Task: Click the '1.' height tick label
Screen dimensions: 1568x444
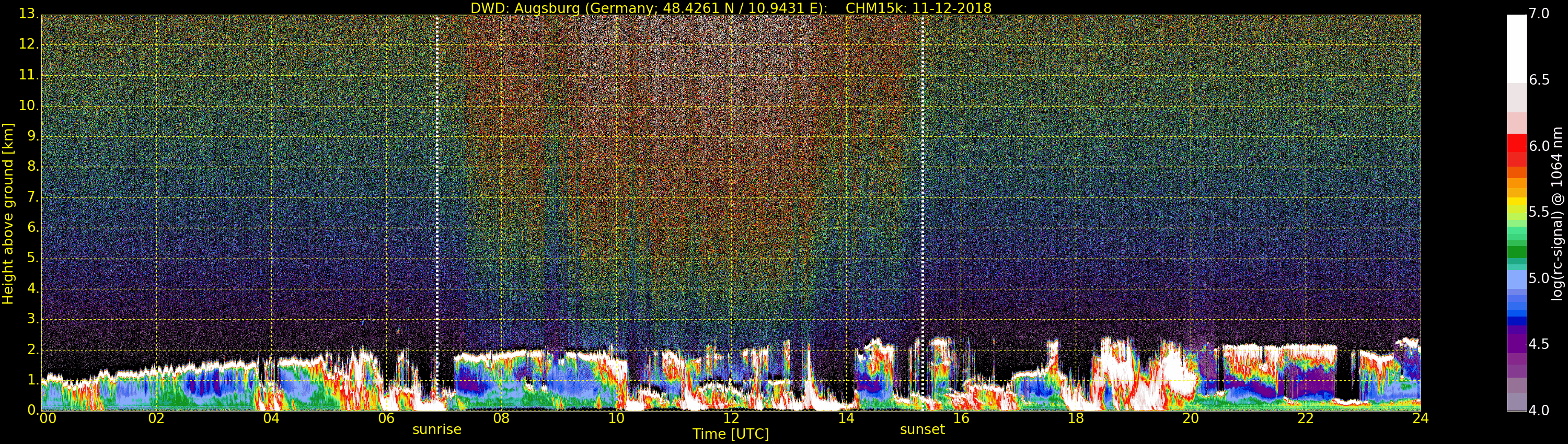Action: [x=33, y=380]
